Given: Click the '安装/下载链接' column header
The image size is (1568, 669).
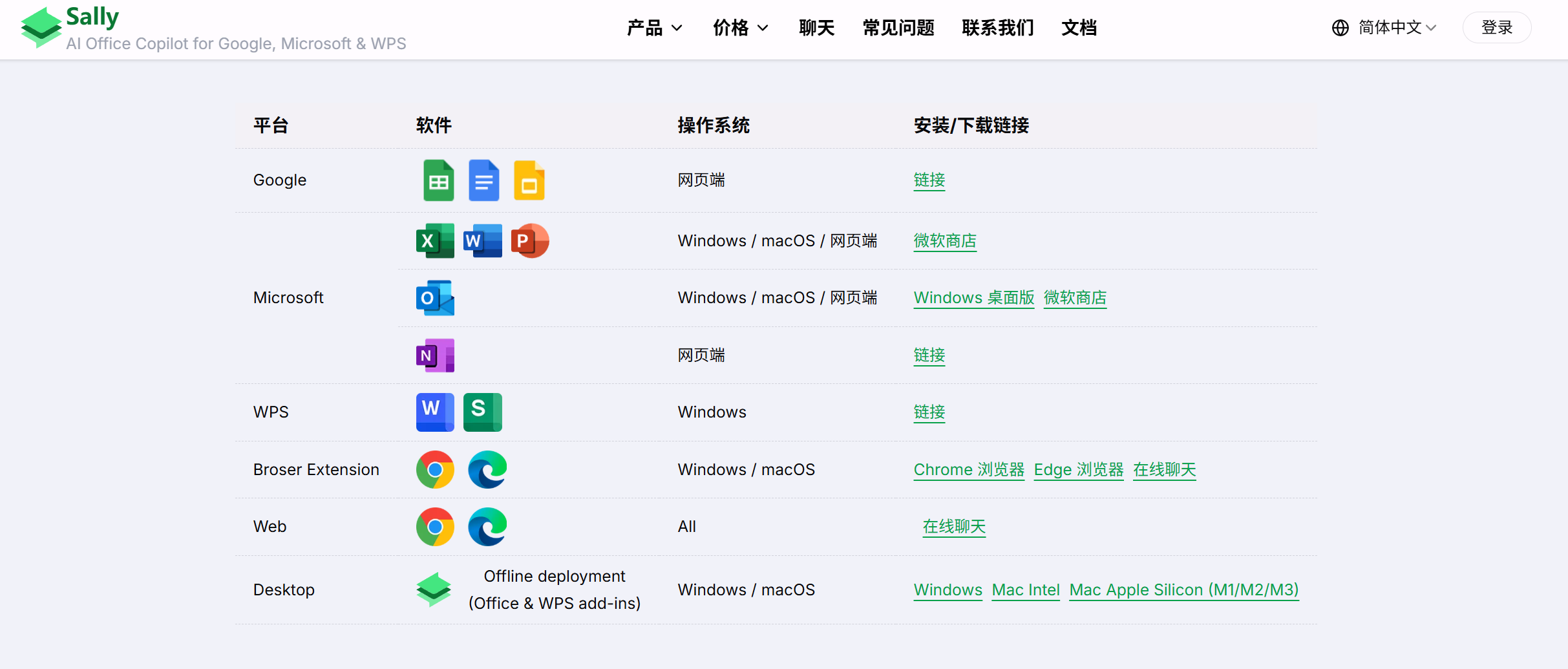Looking at the screenshot, I should (x=971, y=125).
